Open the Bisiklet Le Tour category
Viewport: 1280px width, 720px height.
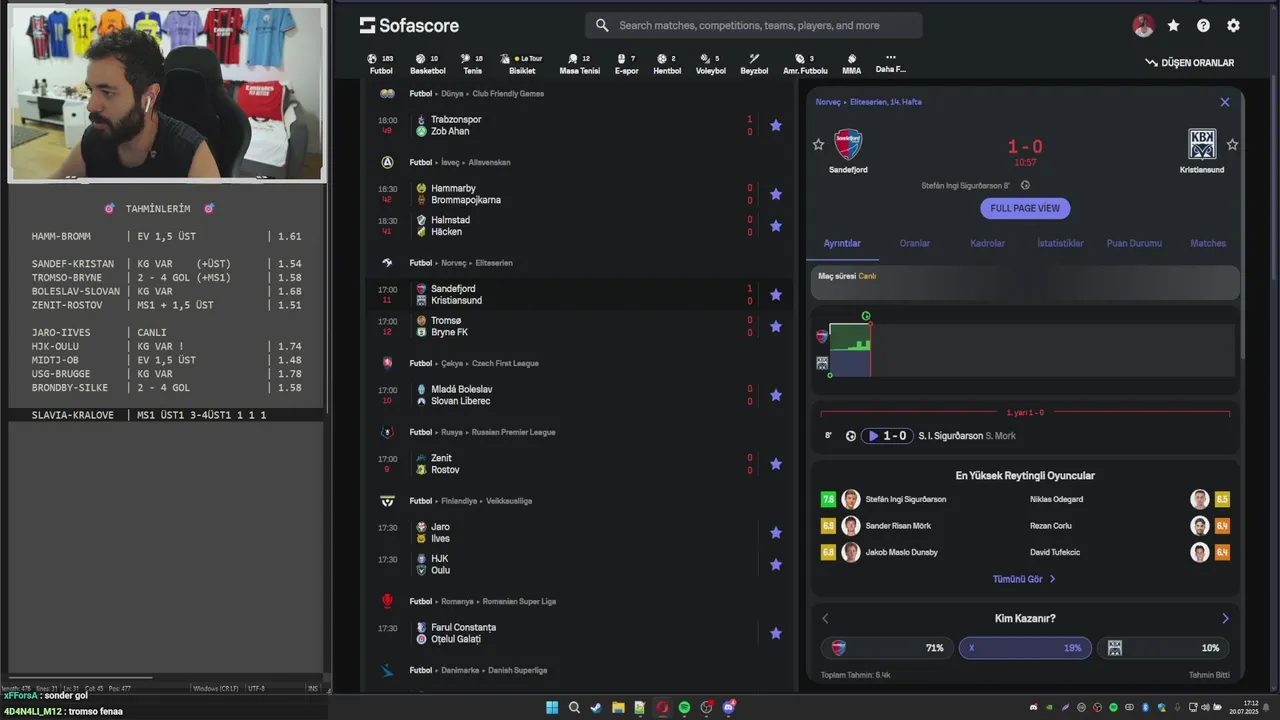point(522,64)
